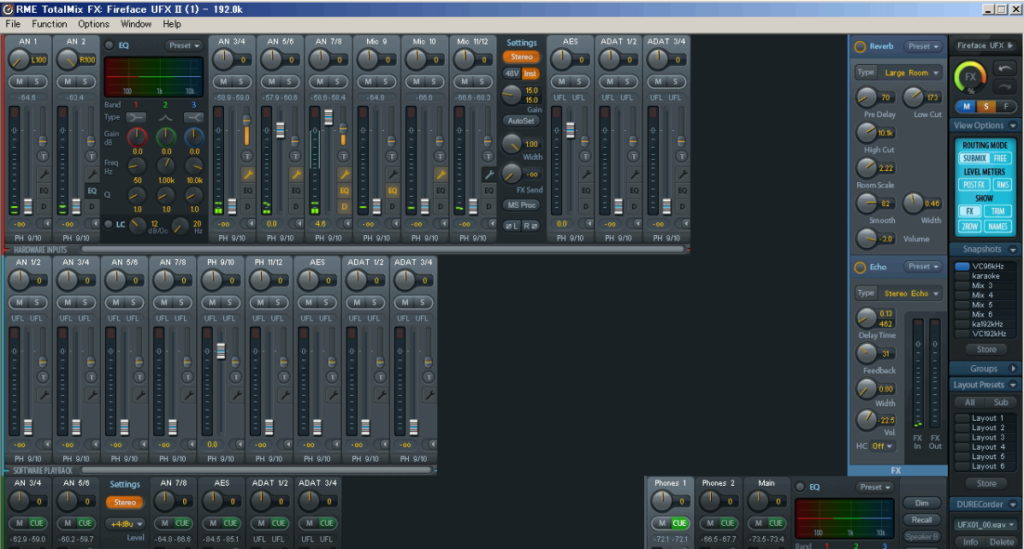Open Reverb Type Large Room dropdown
Image resolution: width=1024 pixels, height=549 pixels.
point(910,72)
